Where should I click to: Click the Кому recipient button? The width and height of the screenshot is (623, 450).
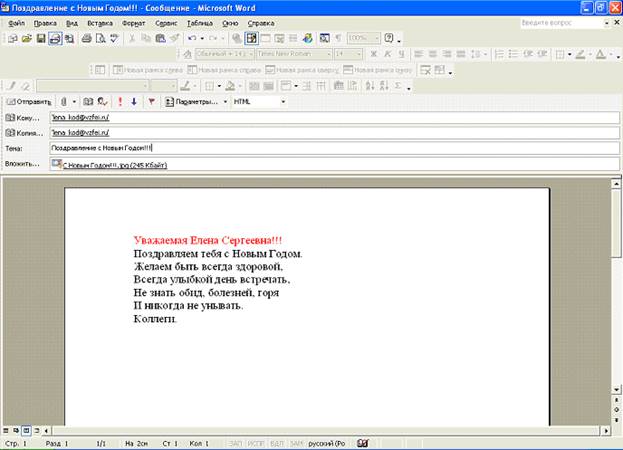coord(22,117)
